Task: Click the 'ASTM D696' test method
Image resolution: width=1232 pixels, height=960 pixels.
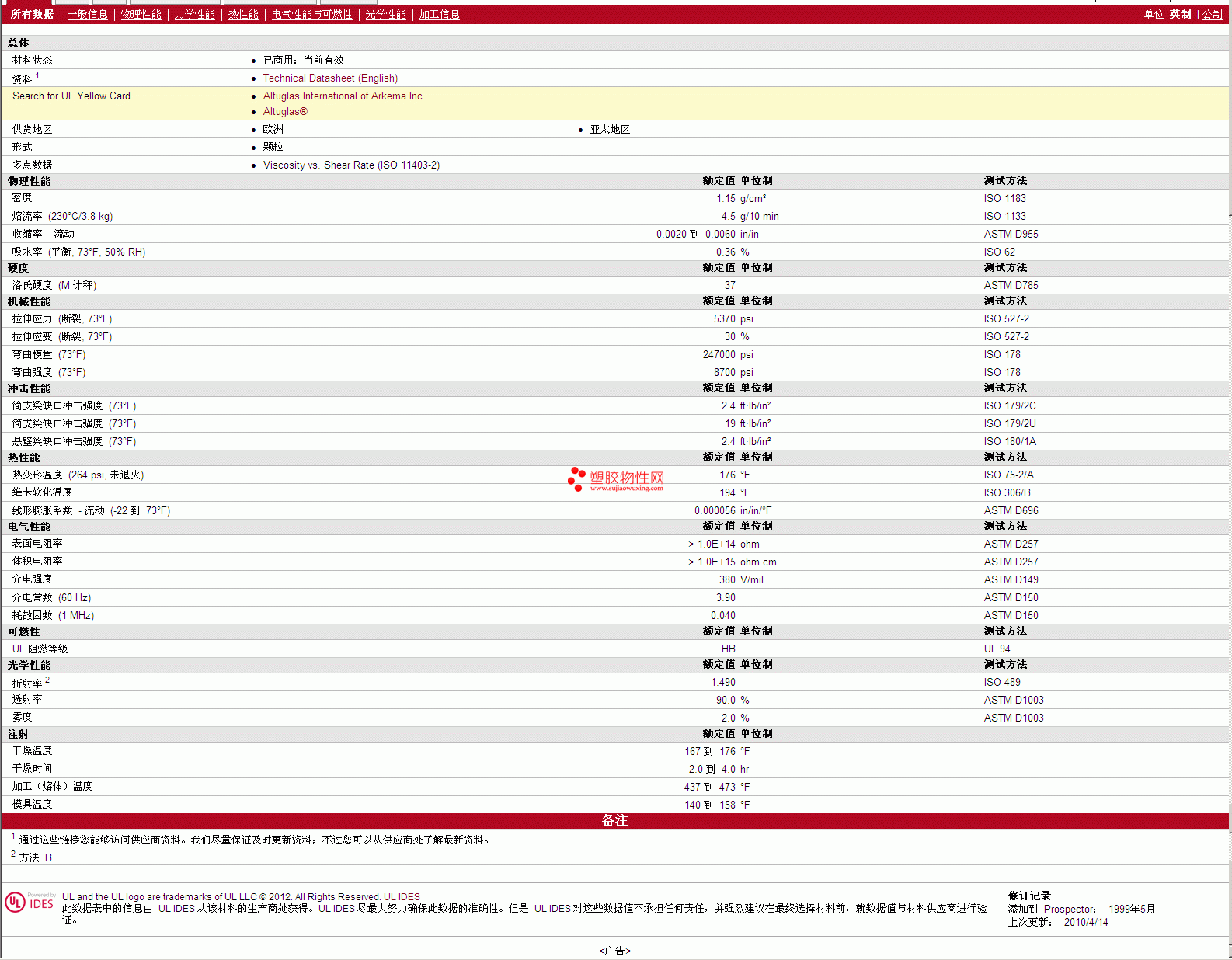Action: (1011, 510)
